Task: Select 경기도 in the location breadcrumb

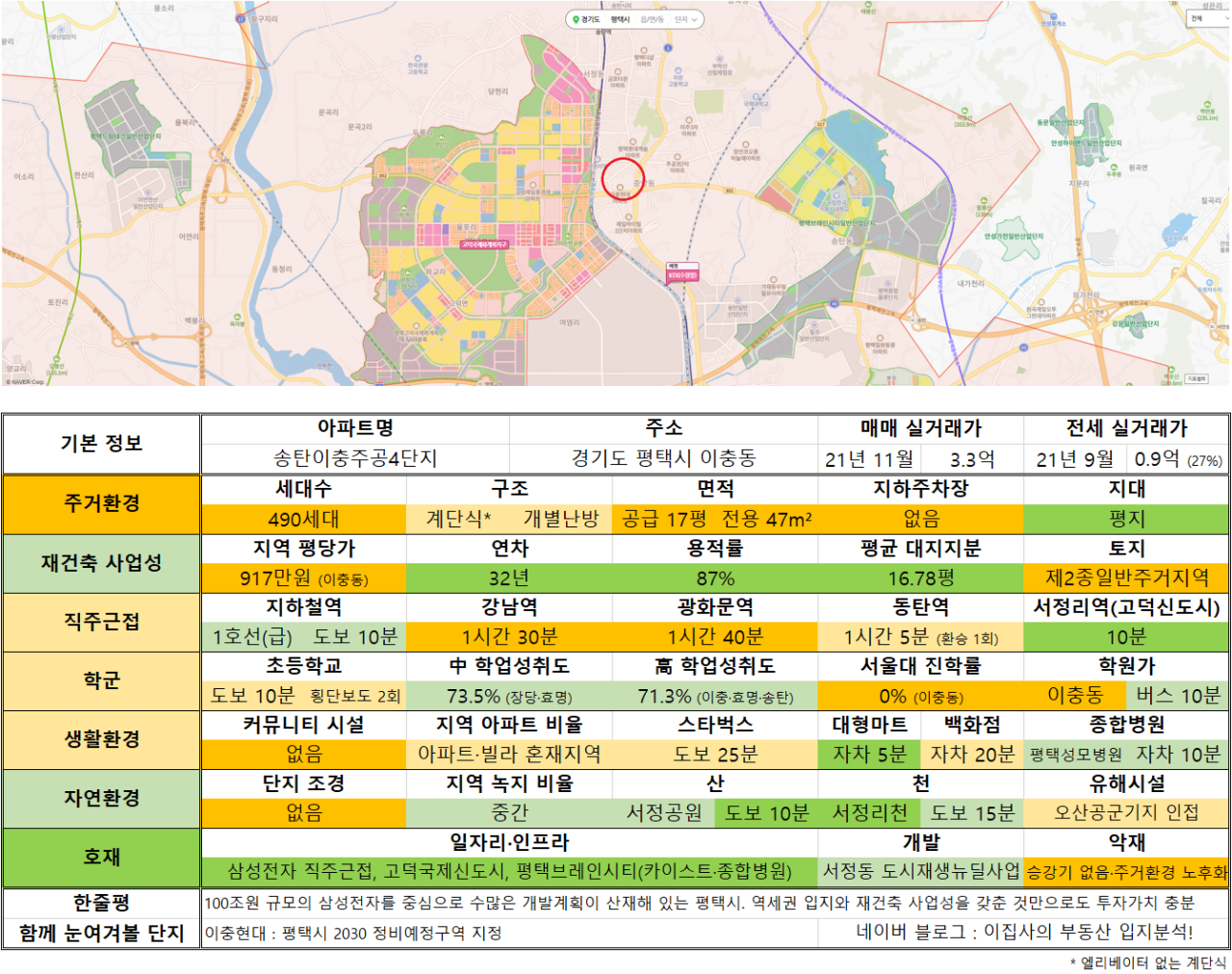Action: click(x=590, y=19)
